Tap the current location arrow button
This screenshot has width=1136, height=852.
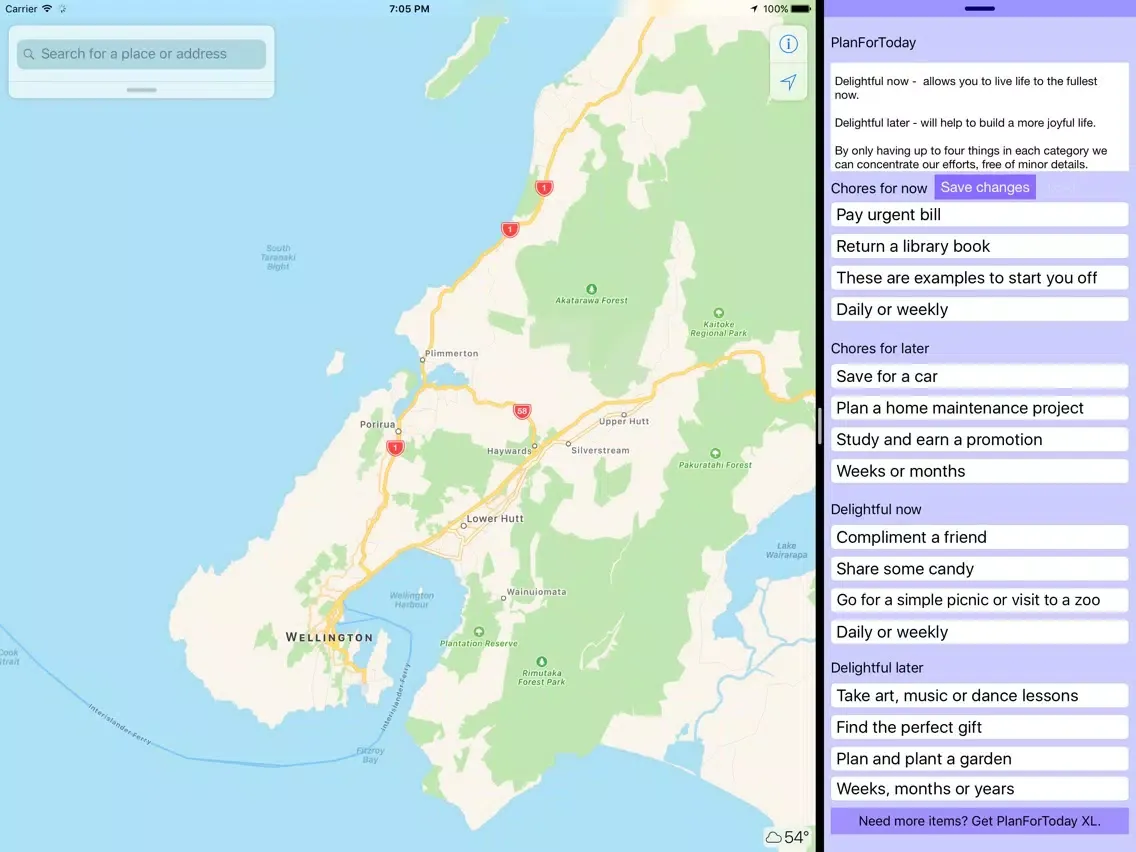[788, 82]
